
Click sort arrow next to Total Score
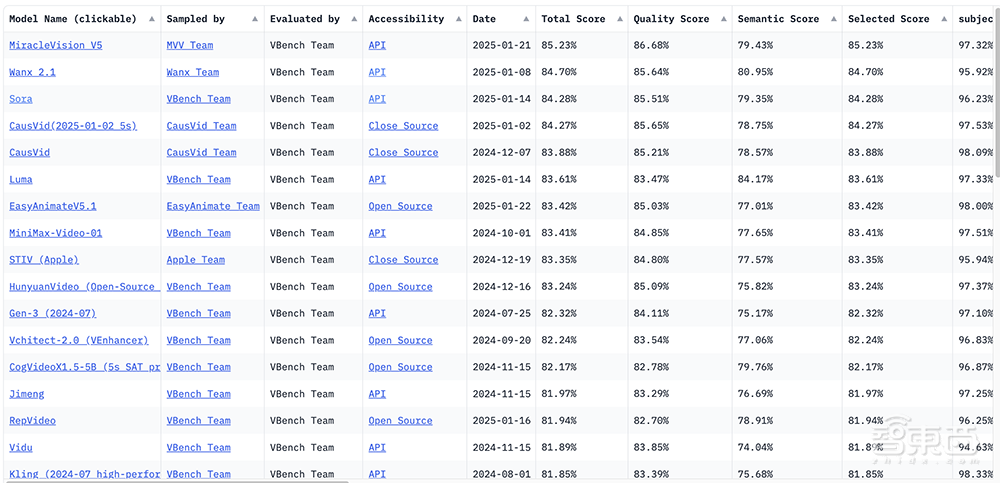coord(618,19)
